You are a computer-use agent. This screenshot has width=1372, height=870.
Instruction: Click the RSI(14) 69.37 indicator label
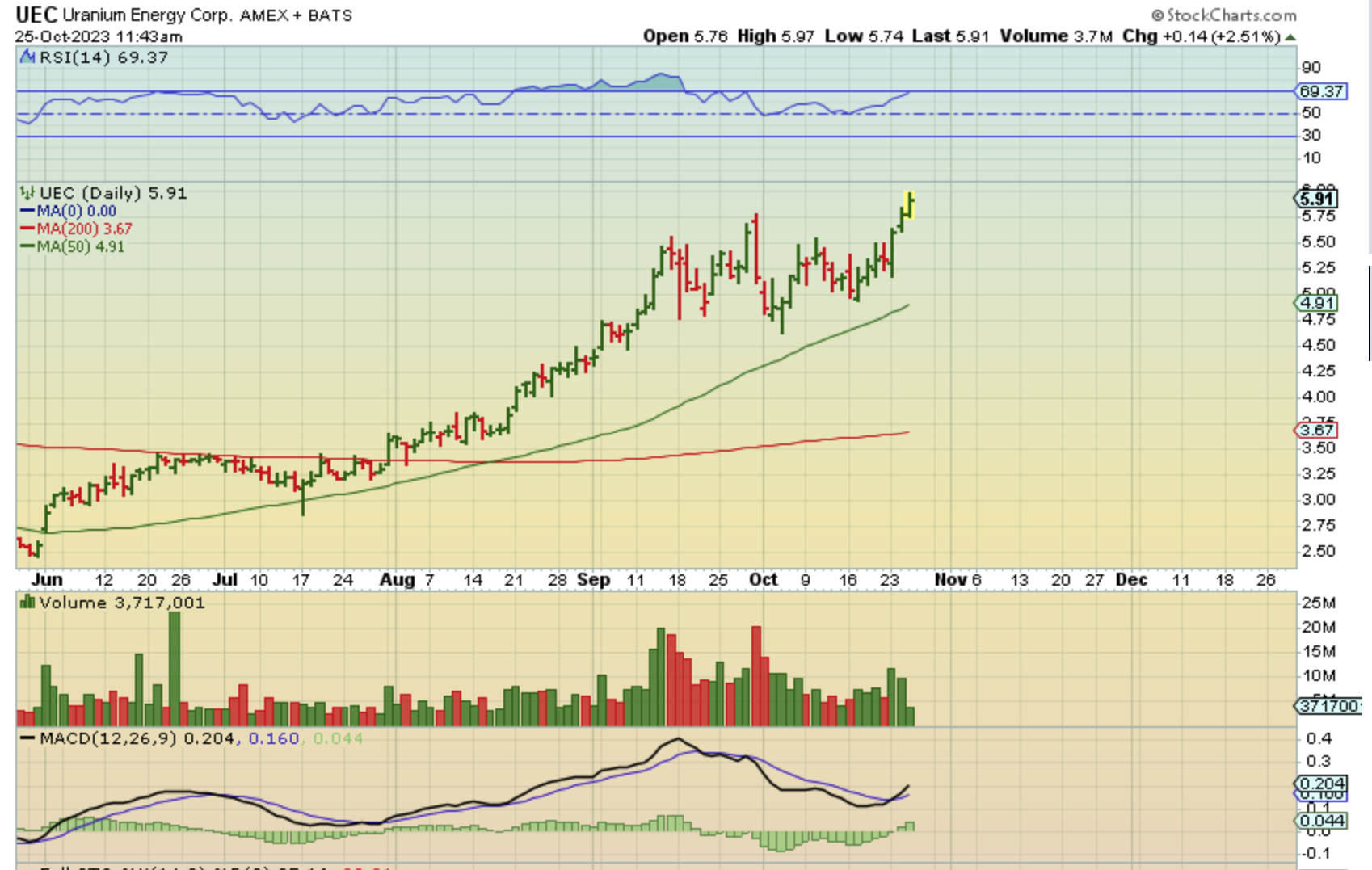[x=103, y=57]
